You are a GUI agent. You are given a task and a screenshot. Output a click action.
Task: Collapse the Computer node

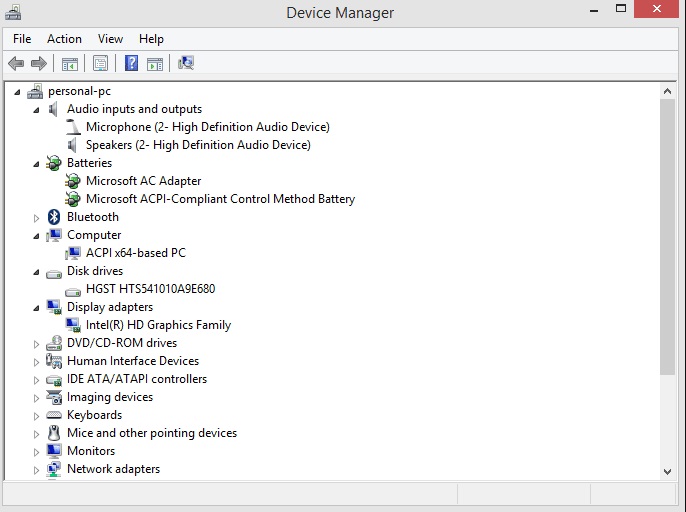click(x=36, y=236)
